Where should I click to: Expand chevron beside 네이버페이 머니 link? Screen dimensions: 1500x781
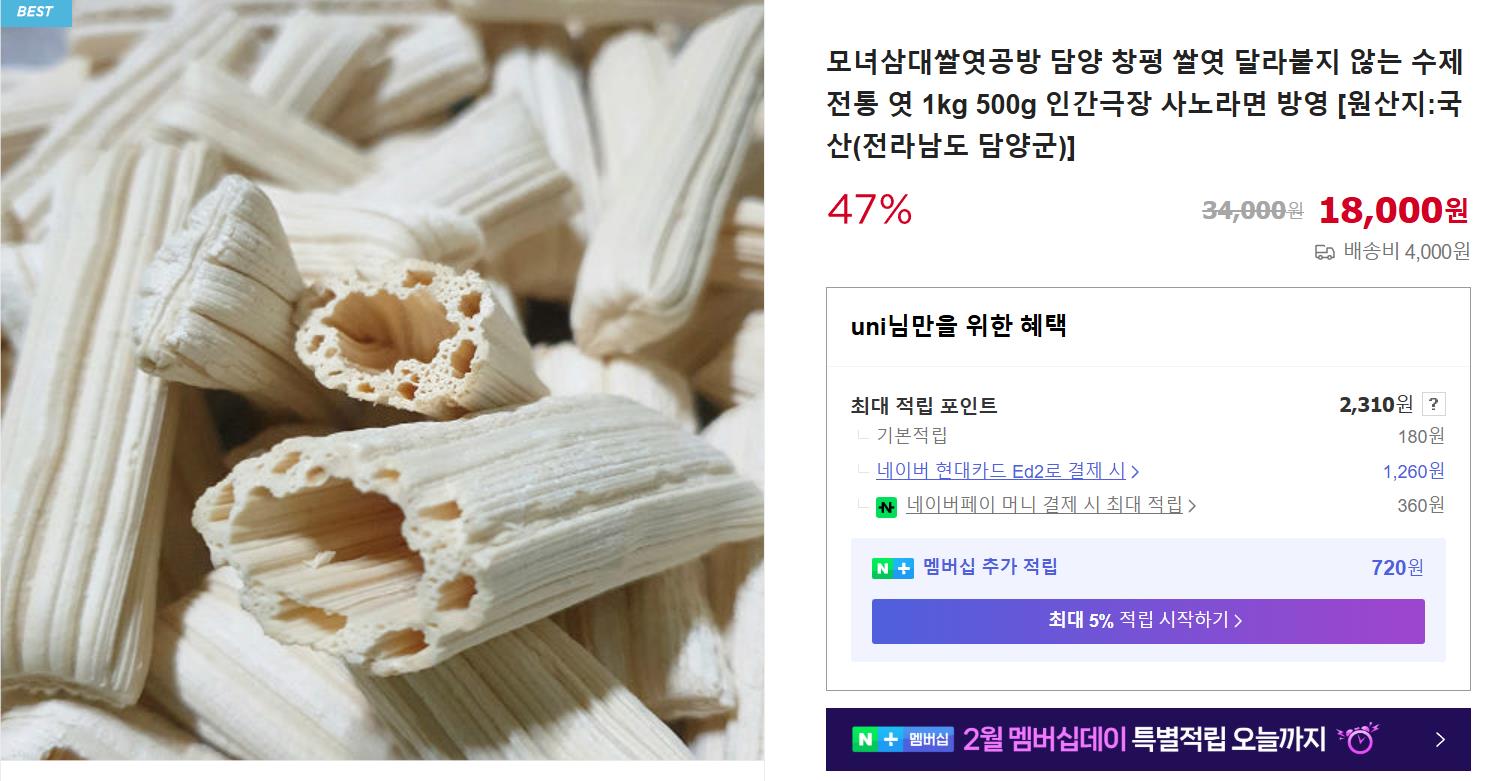click(x=1191, y=506)
